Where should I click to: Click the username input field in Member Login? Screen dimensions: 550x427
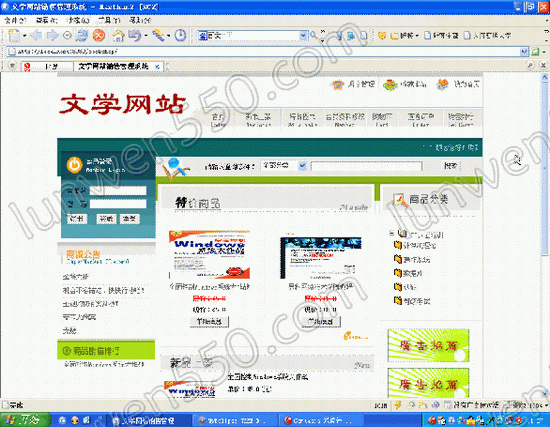tap(118, 191)
